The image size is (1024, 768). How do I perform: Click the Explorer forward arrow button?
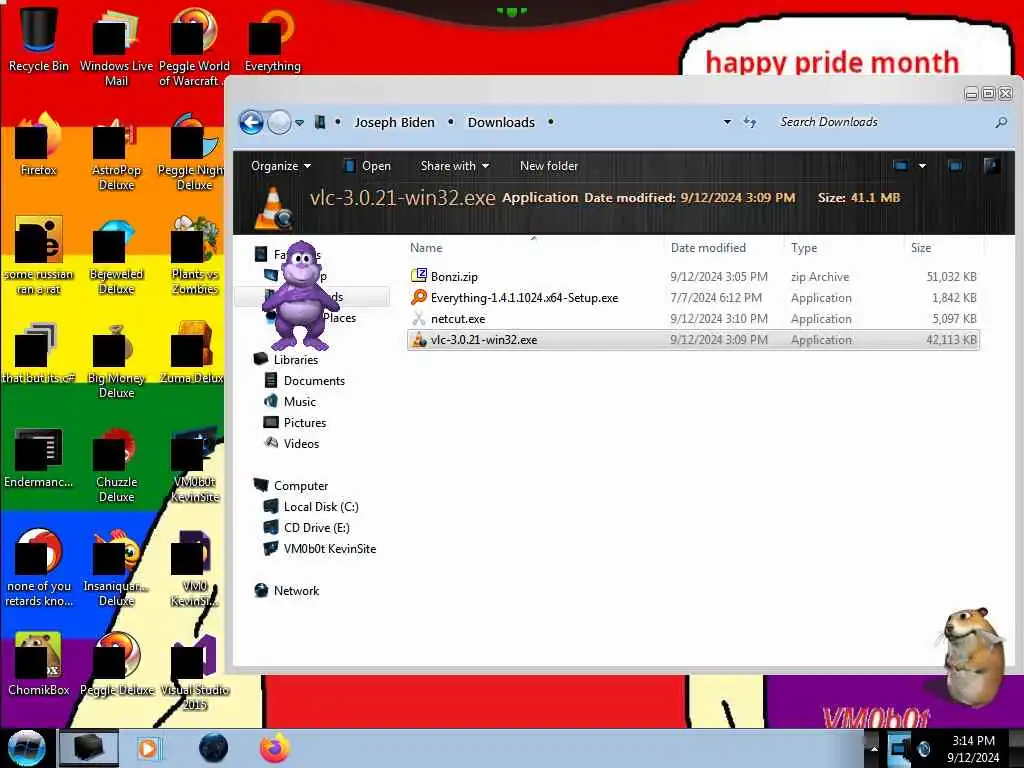[280, 122]
